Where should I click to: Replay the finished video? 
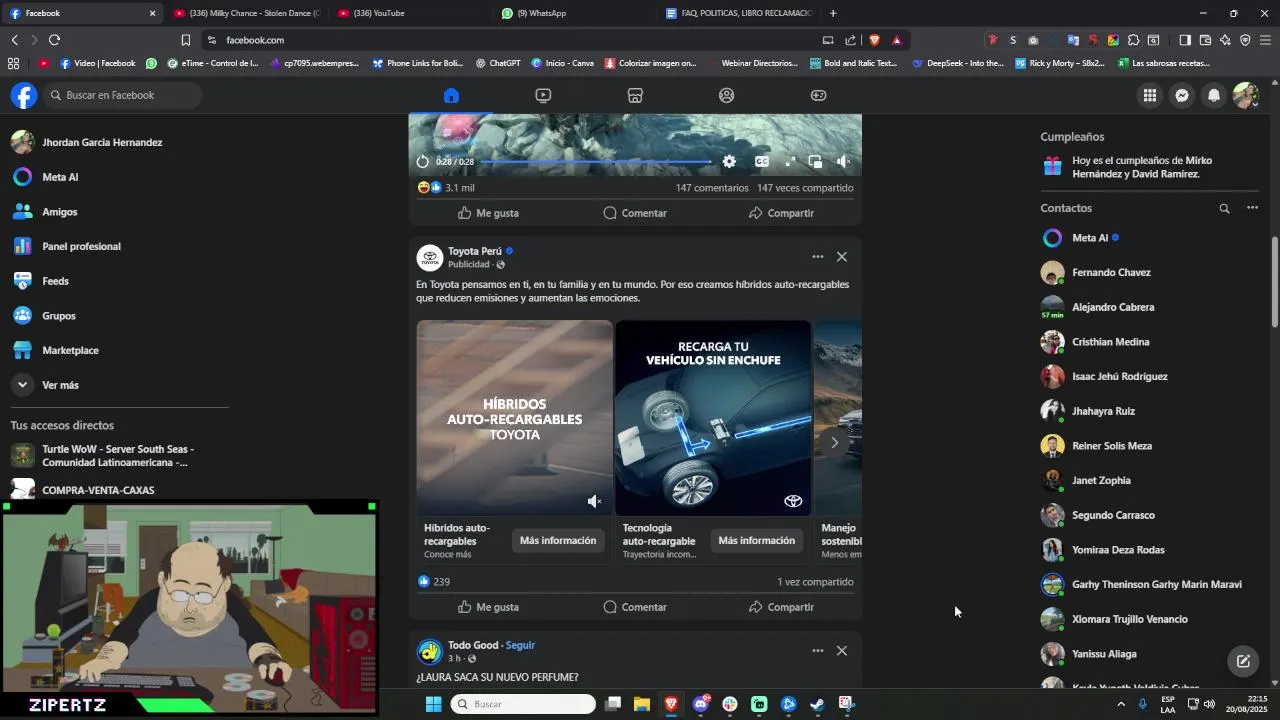[x=422, y=161]
